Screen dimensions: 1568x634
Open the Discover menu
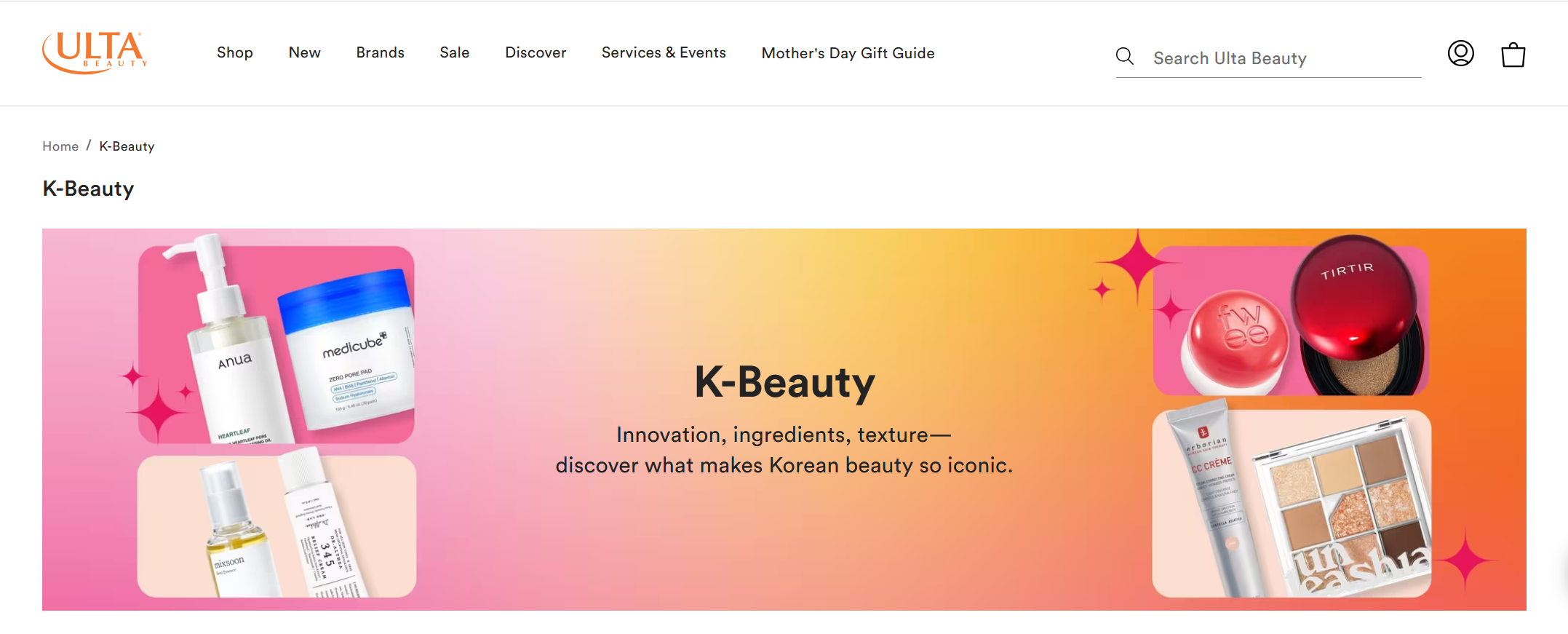tap(536, 52)
